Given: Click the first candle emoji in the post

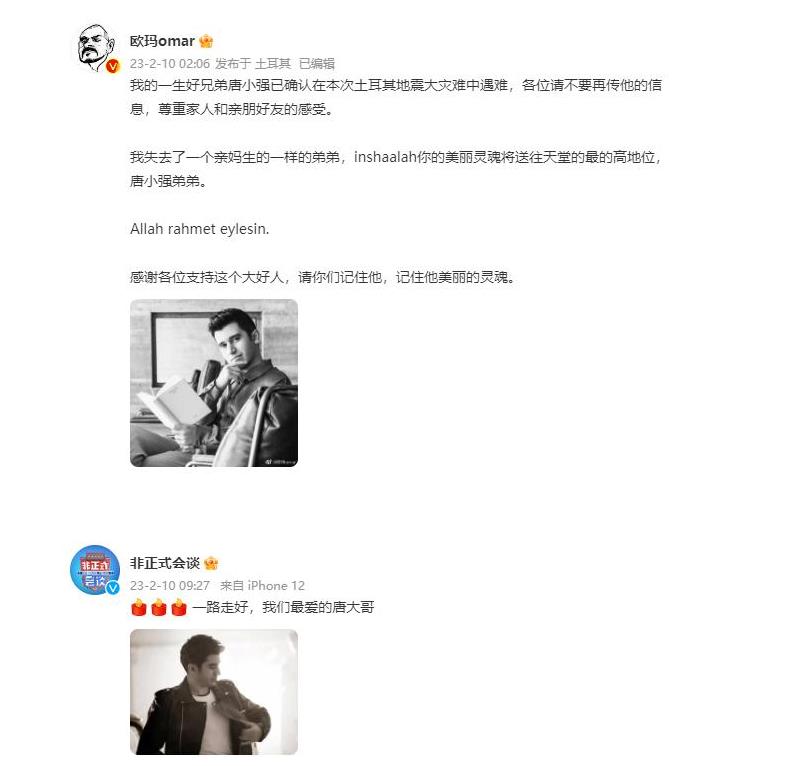Looking at the screenshot, I should pos(139,607).
